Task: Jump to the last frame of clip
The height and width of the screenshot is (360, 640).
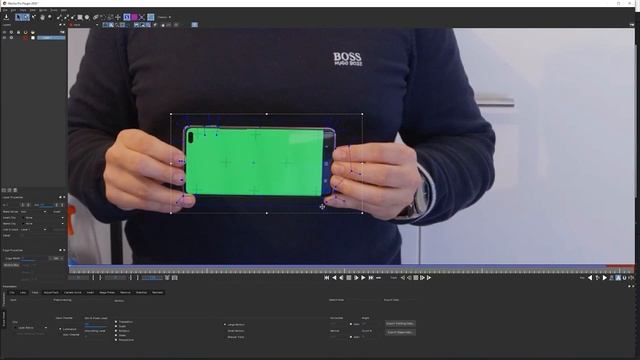Action: pyautogui.click(x=371, y=278)
